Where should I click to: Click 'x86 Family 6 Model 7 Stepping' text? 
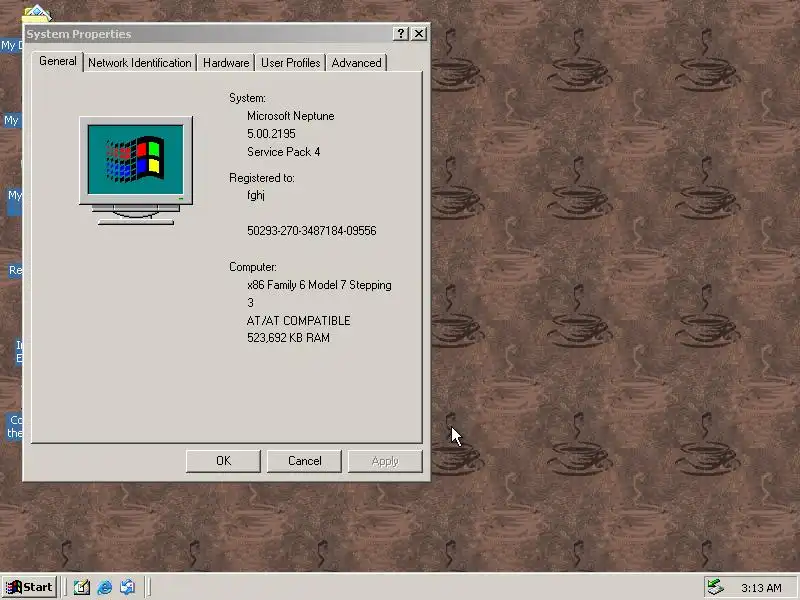click(319, 285)
